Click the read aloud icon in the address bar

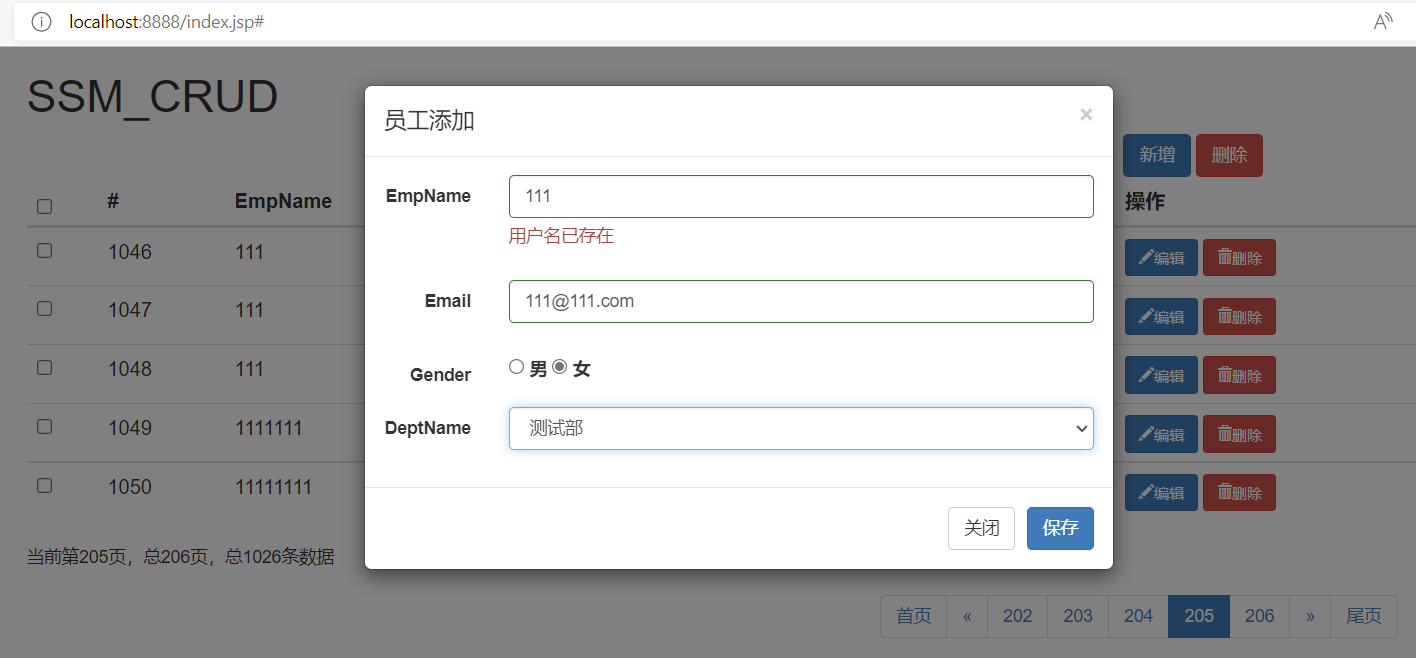tap(1383, 22)
